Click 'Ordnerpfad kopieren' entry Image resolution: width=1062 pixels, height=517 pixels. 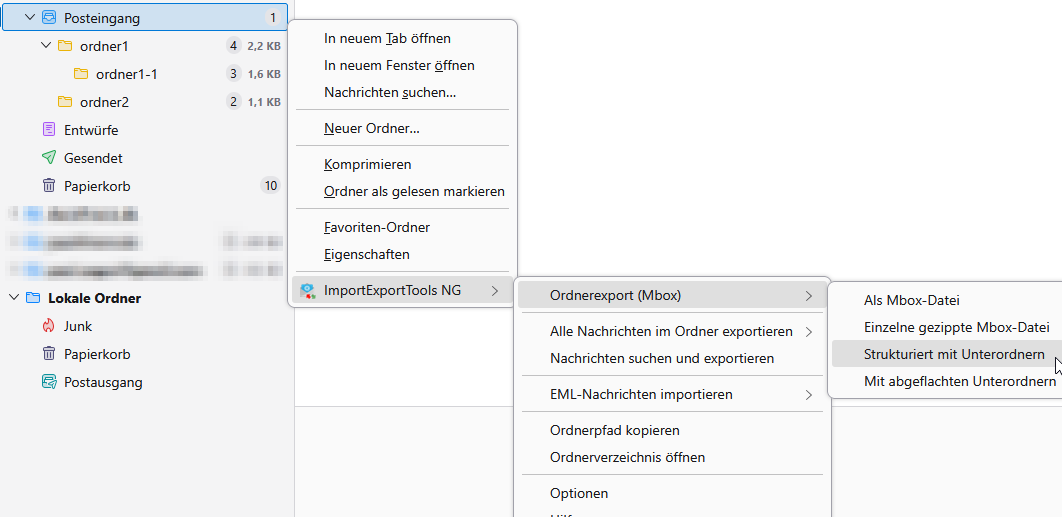pyautogui.click(x=614, y=430)
